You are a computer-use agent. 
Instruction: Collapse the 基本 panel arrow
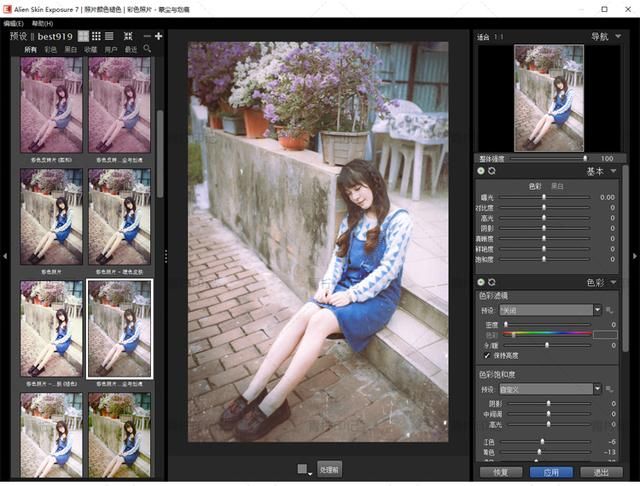(613, 171)
